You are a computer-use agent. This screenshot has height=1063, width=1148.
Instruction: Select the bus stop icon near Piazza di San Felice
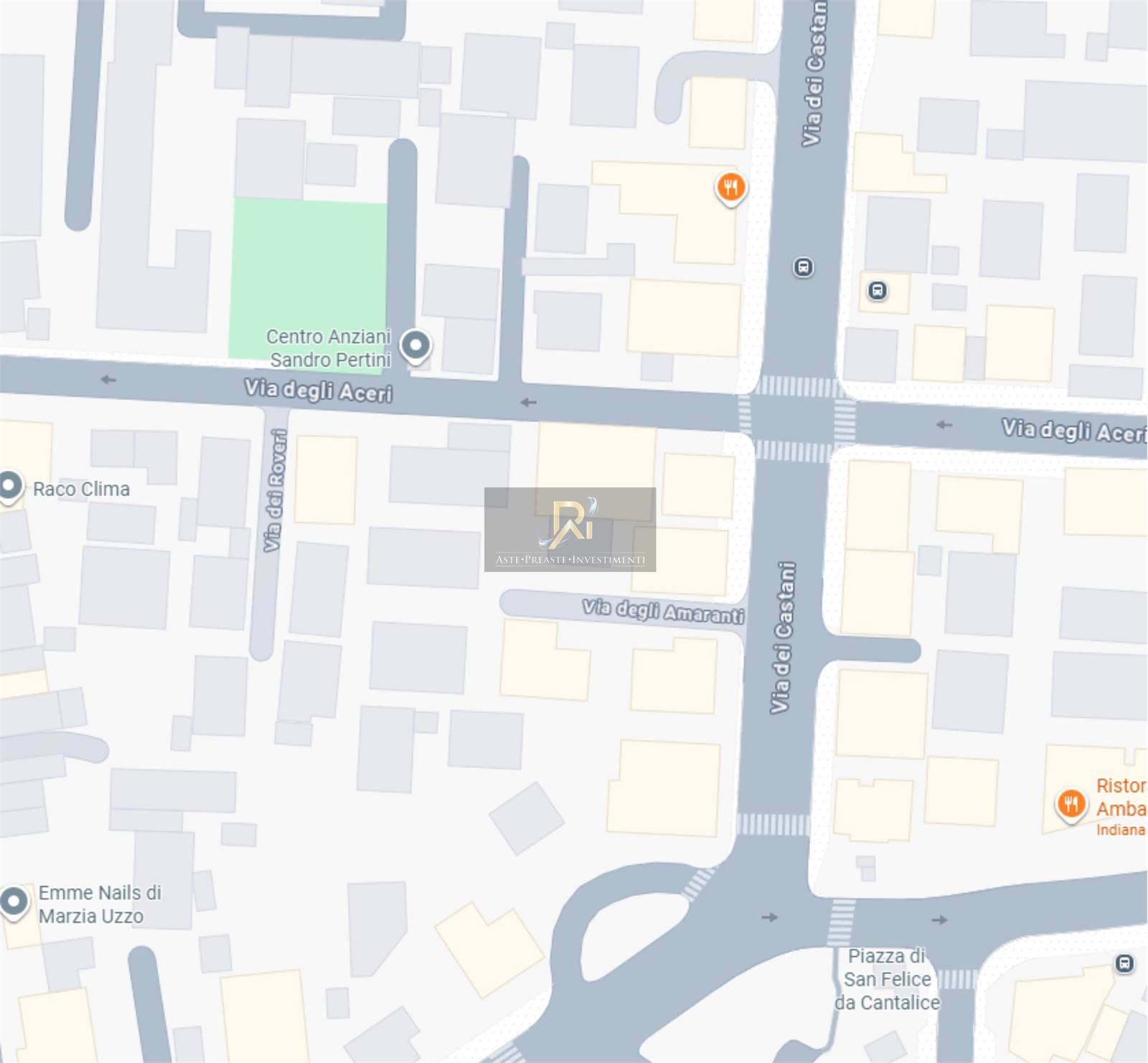[x=1124, y=963]
